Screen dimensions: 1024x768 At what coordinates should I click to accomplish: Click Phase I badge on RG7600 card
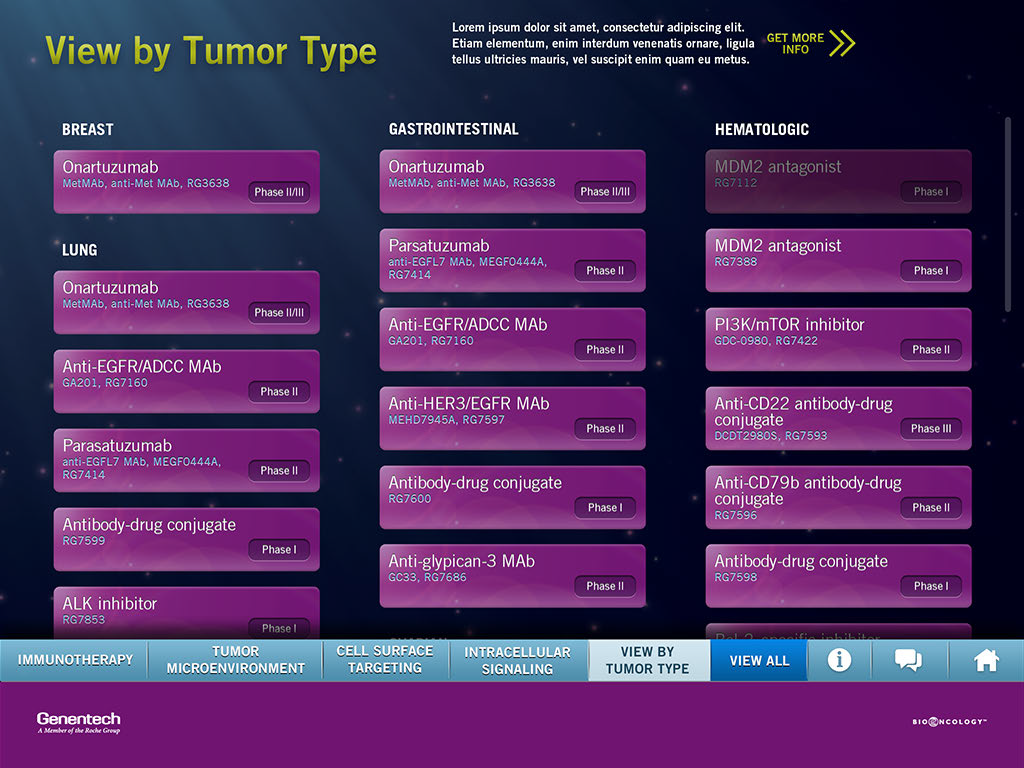pyautogui.click(x=605, y=507)
